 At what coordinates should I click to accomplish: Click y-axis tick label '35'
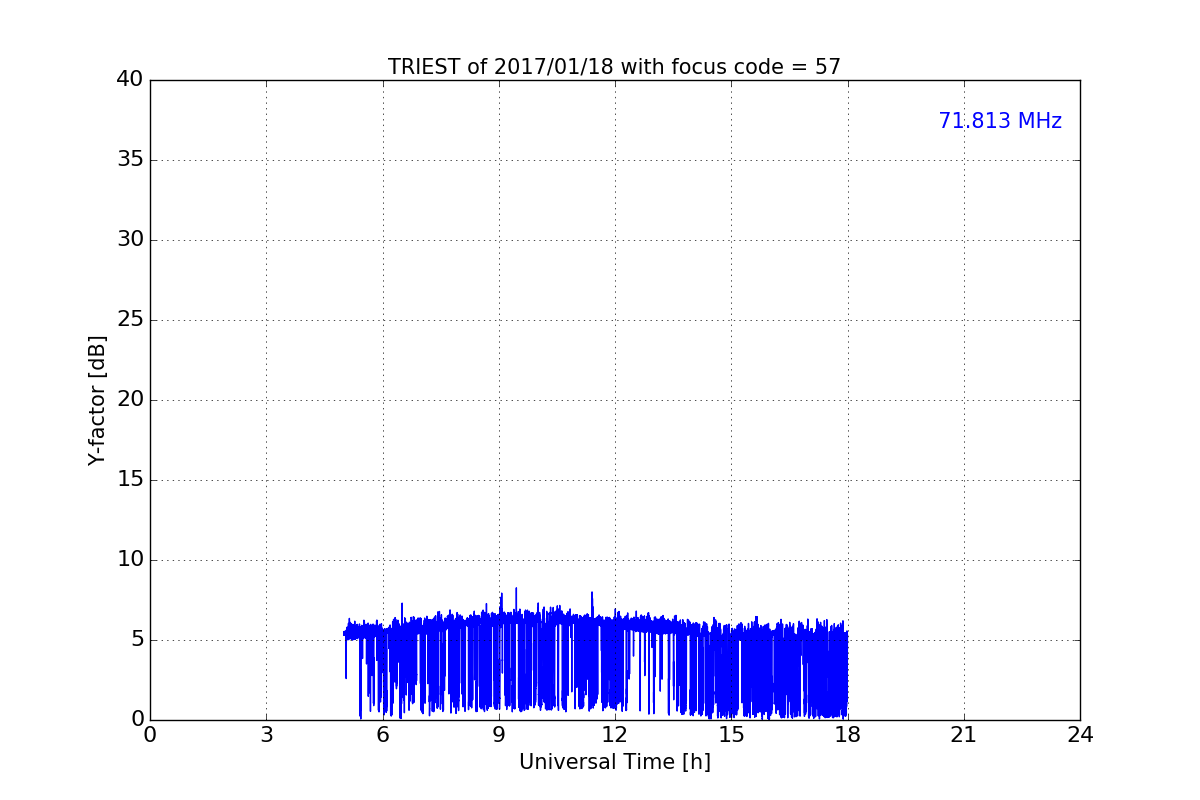[130, 160]
